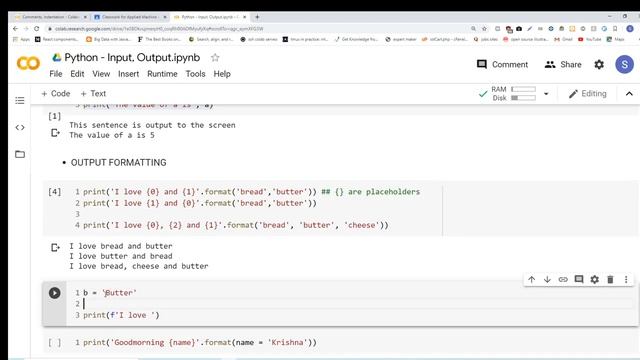View the RAM usage bar

pyautogui.click(x=523, y=89)
